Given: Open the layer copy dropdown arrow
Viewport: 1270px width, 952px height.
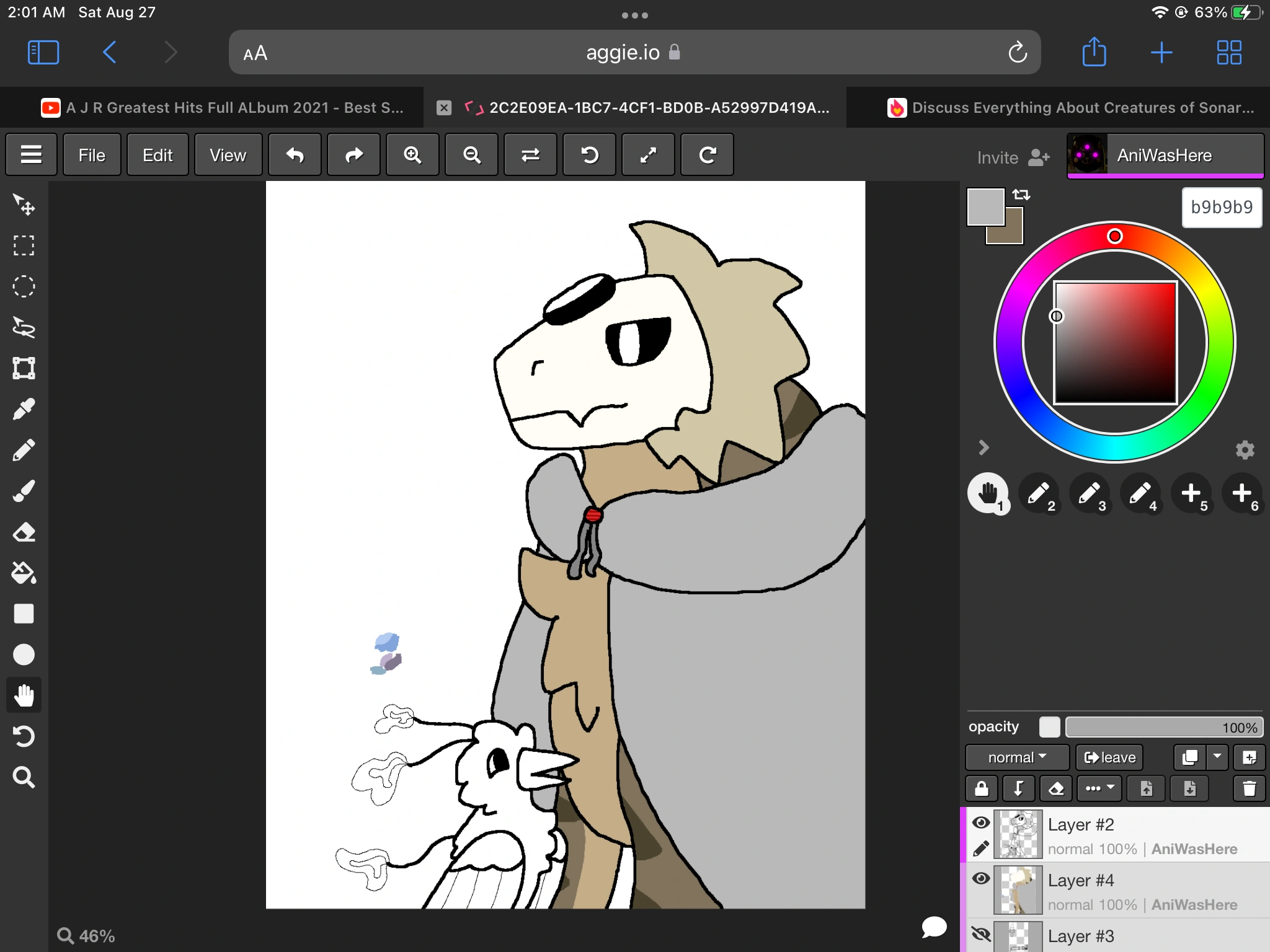Looking at the screenshot, I should 1218,757.
